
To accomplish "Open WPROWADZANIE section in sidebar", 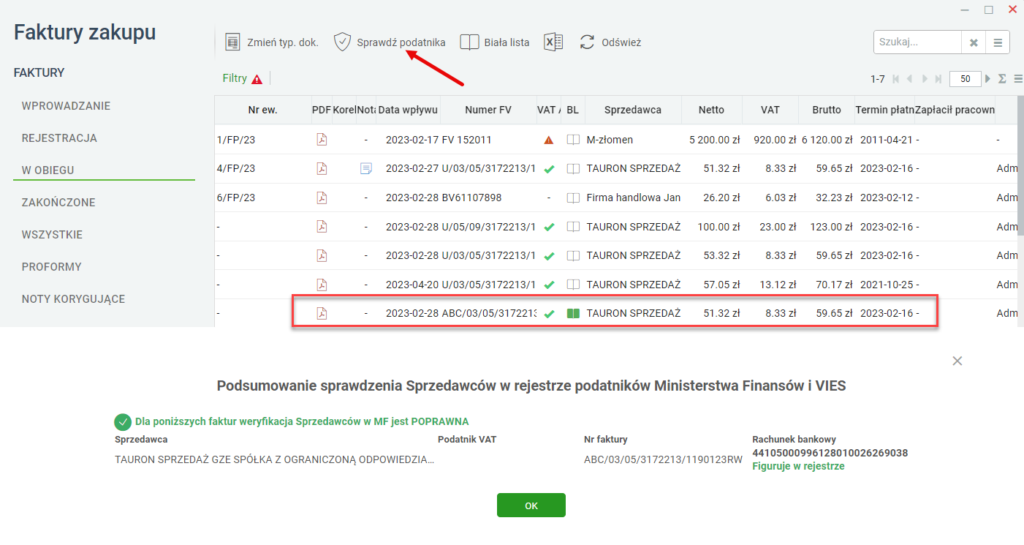I will click(66, 106).
